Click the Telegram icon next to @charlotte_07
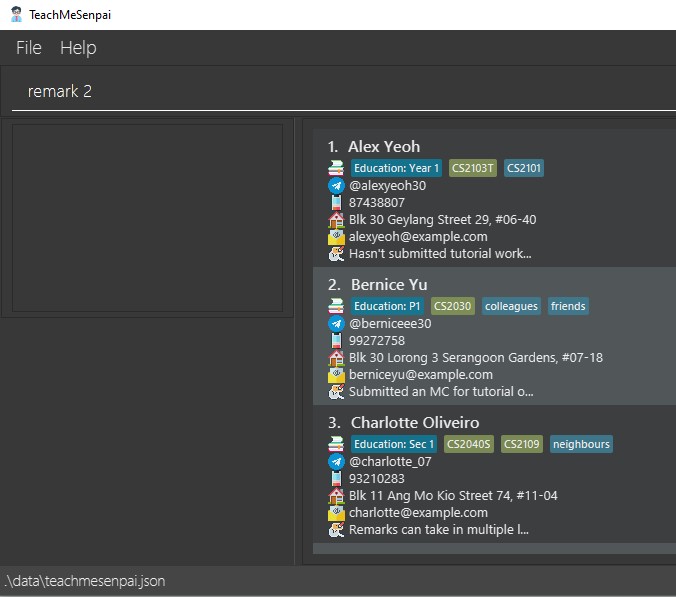 click(x=336, y=462)
